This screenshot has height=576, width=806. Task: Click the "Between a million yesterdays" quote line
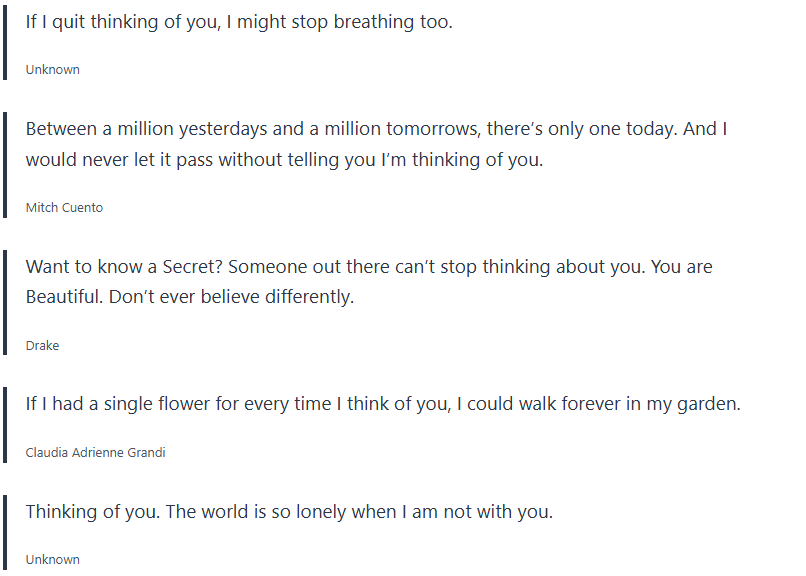coord(375,129)
